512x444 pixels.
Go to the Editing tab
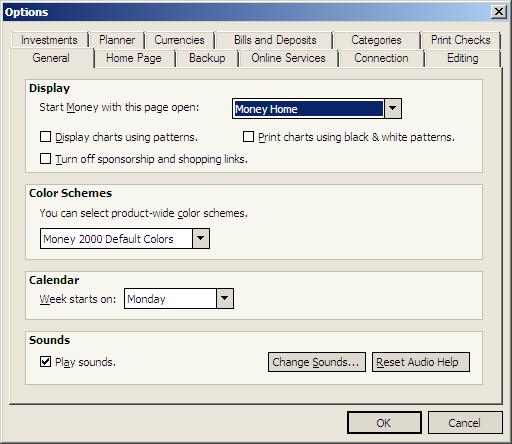[463, 58]
